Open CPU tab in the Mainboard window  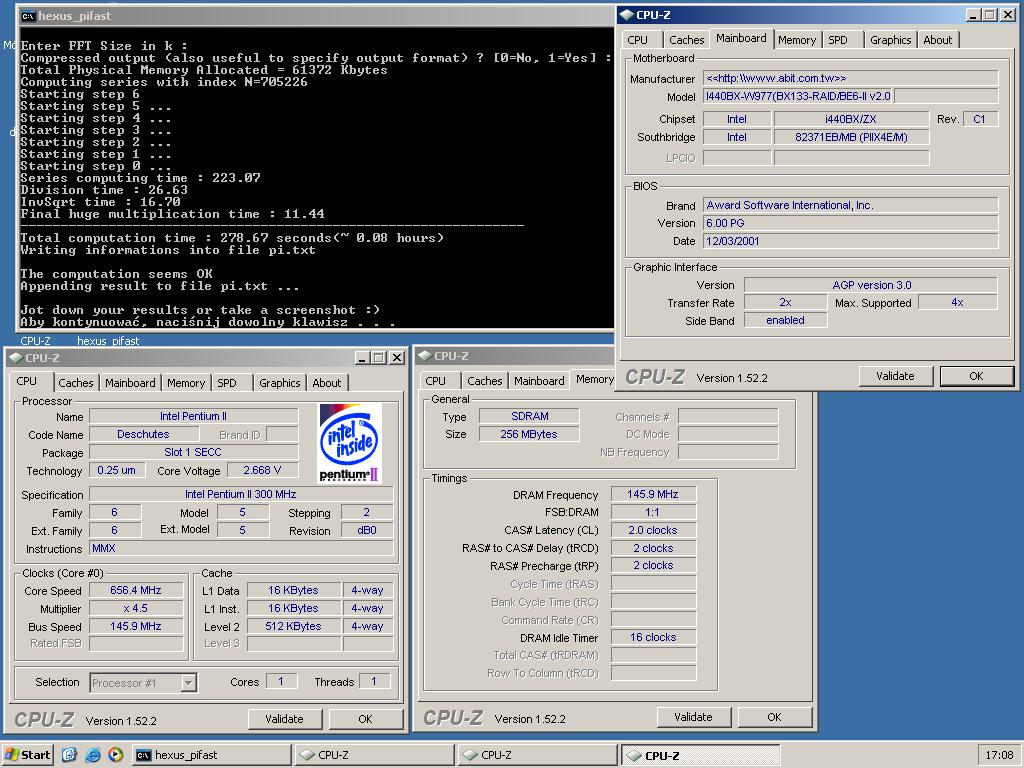(x=637, y=40)
